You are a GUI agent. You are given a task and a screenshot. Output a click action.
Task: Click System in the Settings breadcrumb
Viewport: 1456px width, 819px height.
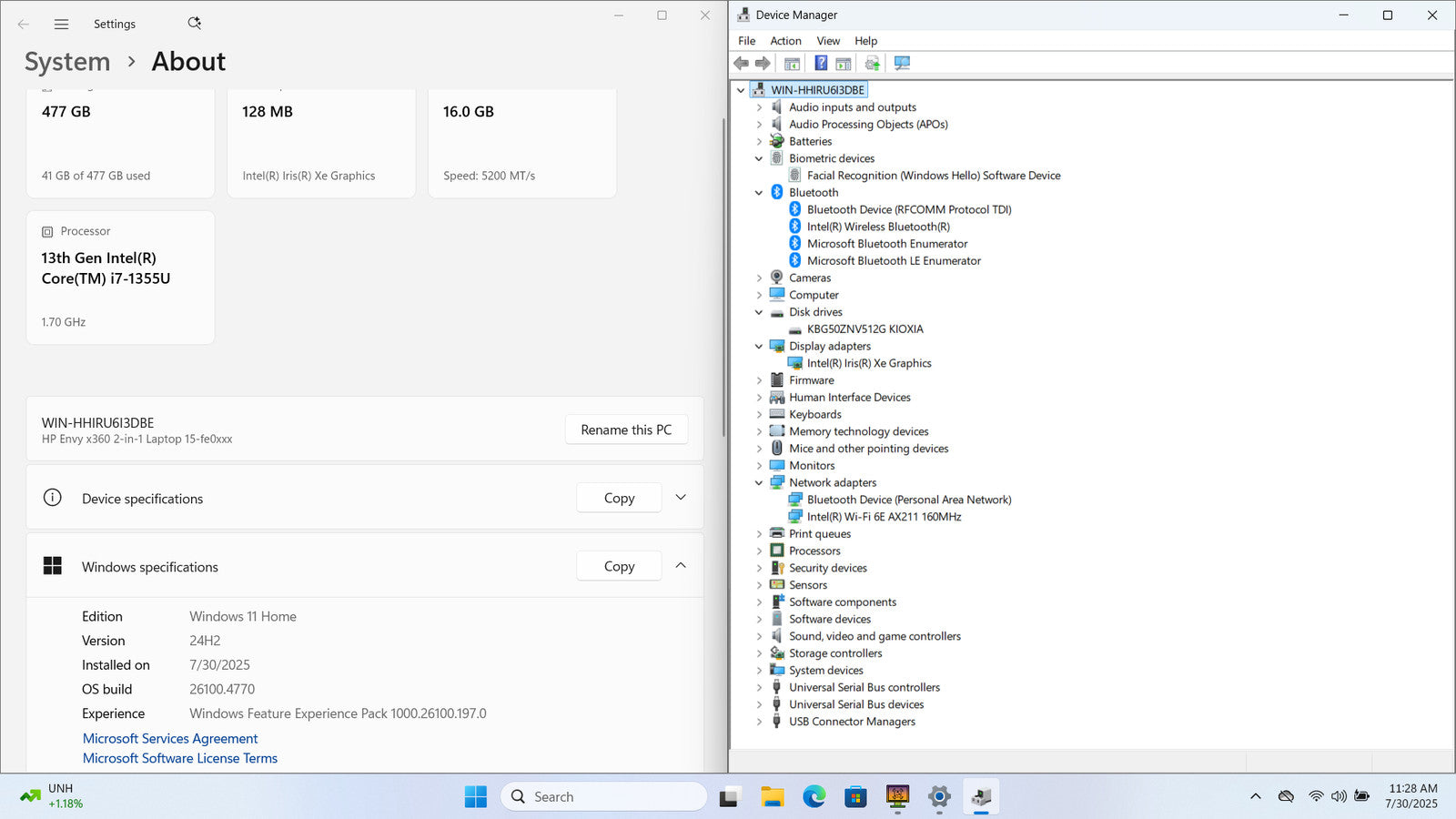[67, 62]
